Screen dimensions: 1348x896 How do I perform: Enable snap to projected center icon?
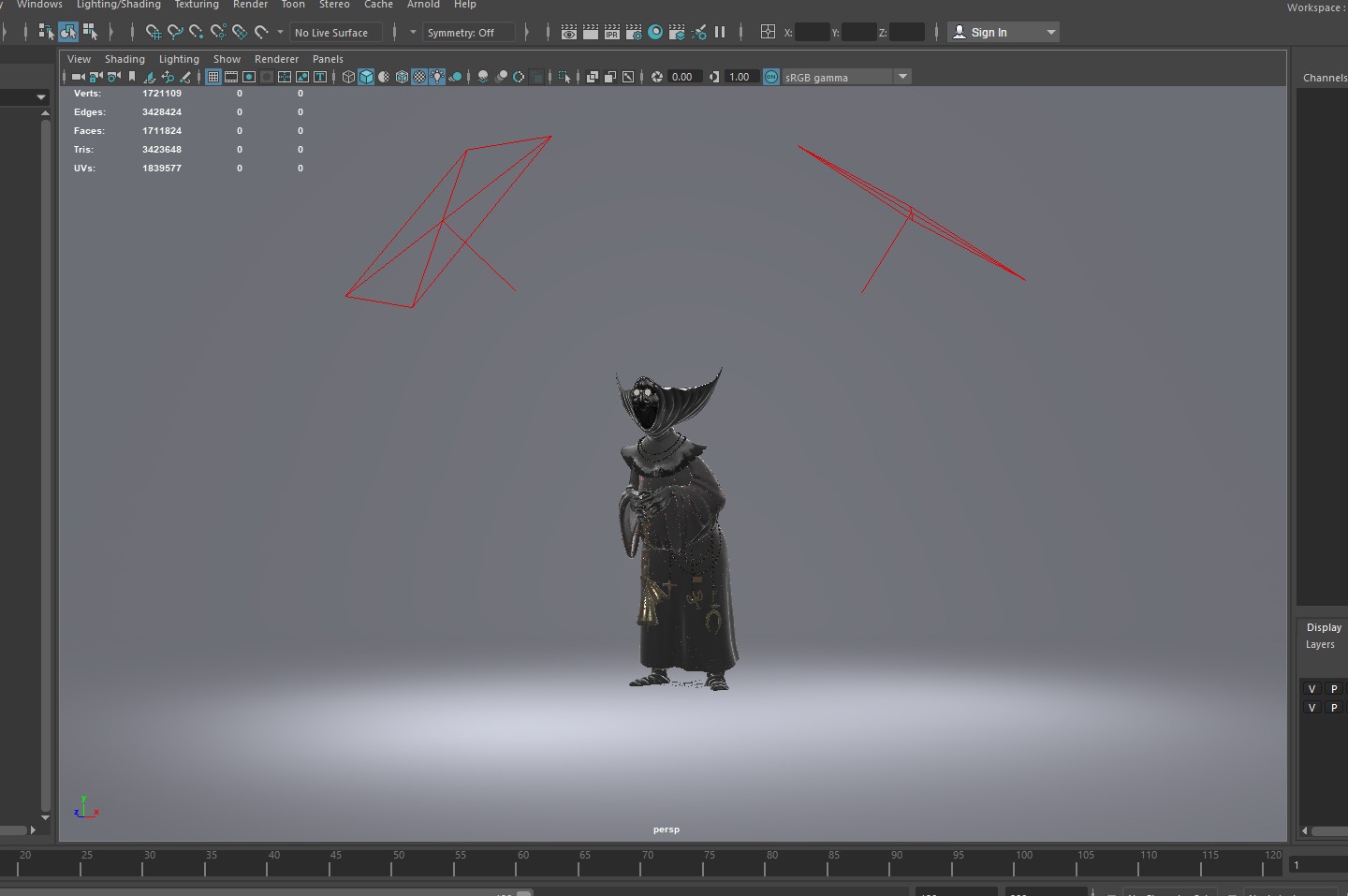[x=218, y=32]
